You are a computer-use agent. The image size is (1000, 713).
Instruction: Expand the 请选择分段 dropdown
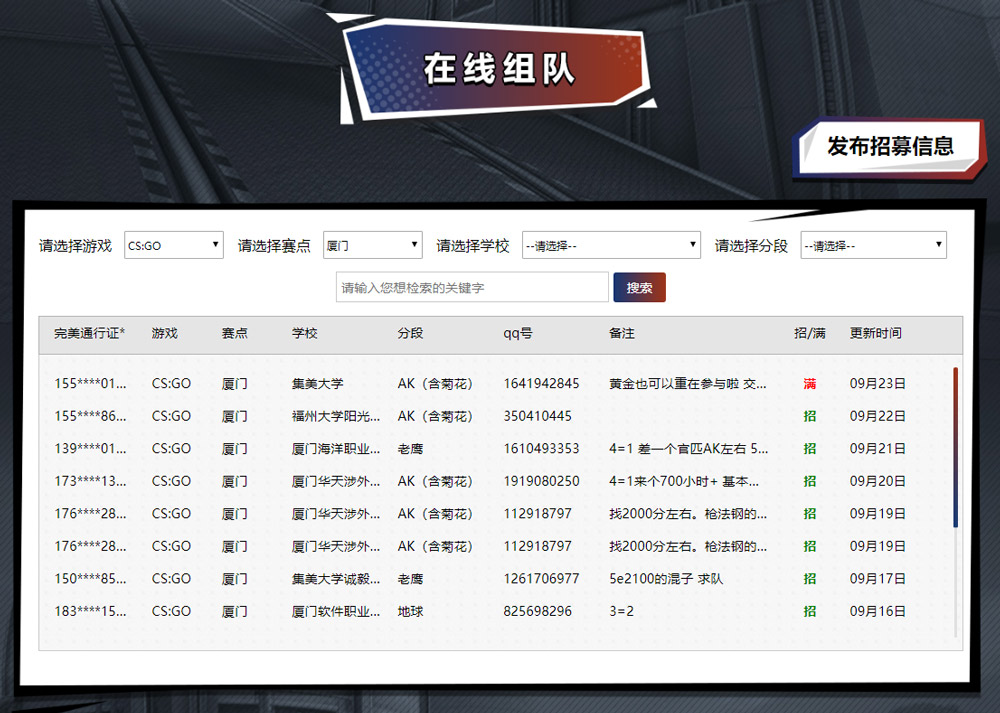[872, 244]
